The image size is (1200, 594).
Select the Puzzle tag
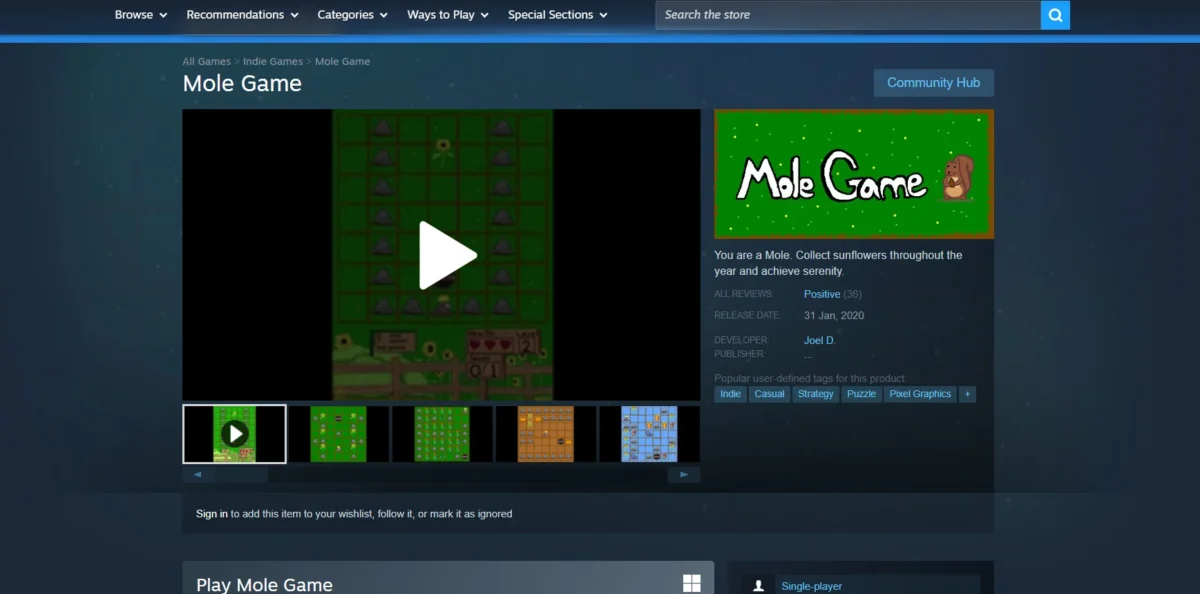[861, 394]
